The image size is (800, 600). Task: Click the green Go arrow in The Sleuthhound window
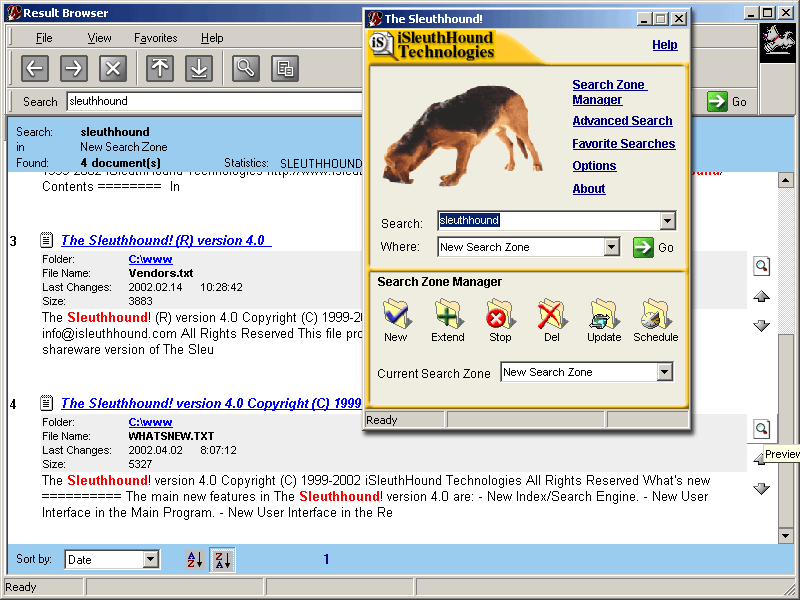tap(643, 247)
